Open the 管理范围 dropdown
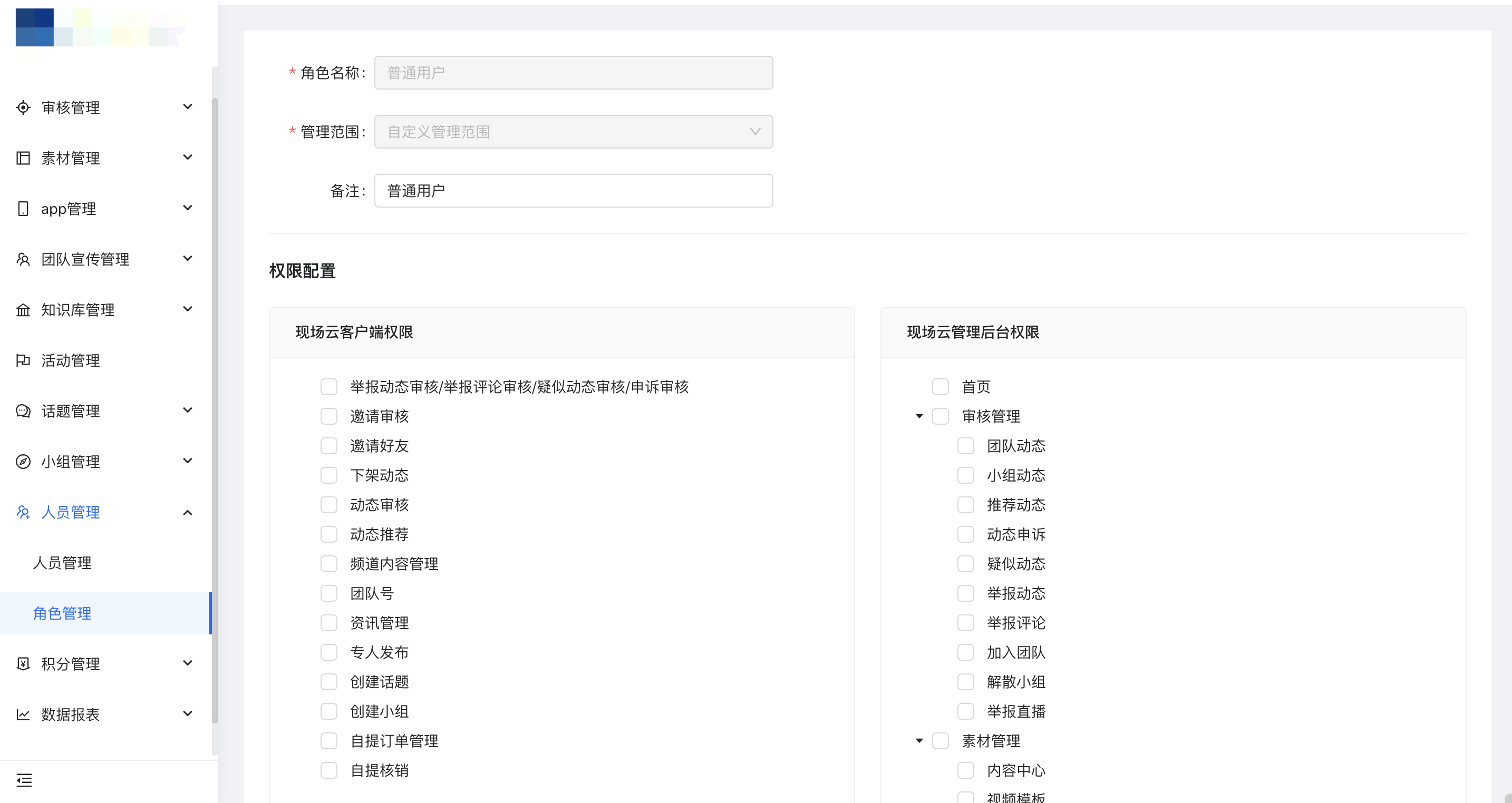Viewport: 1512px width, 803px height. point(574,131)
